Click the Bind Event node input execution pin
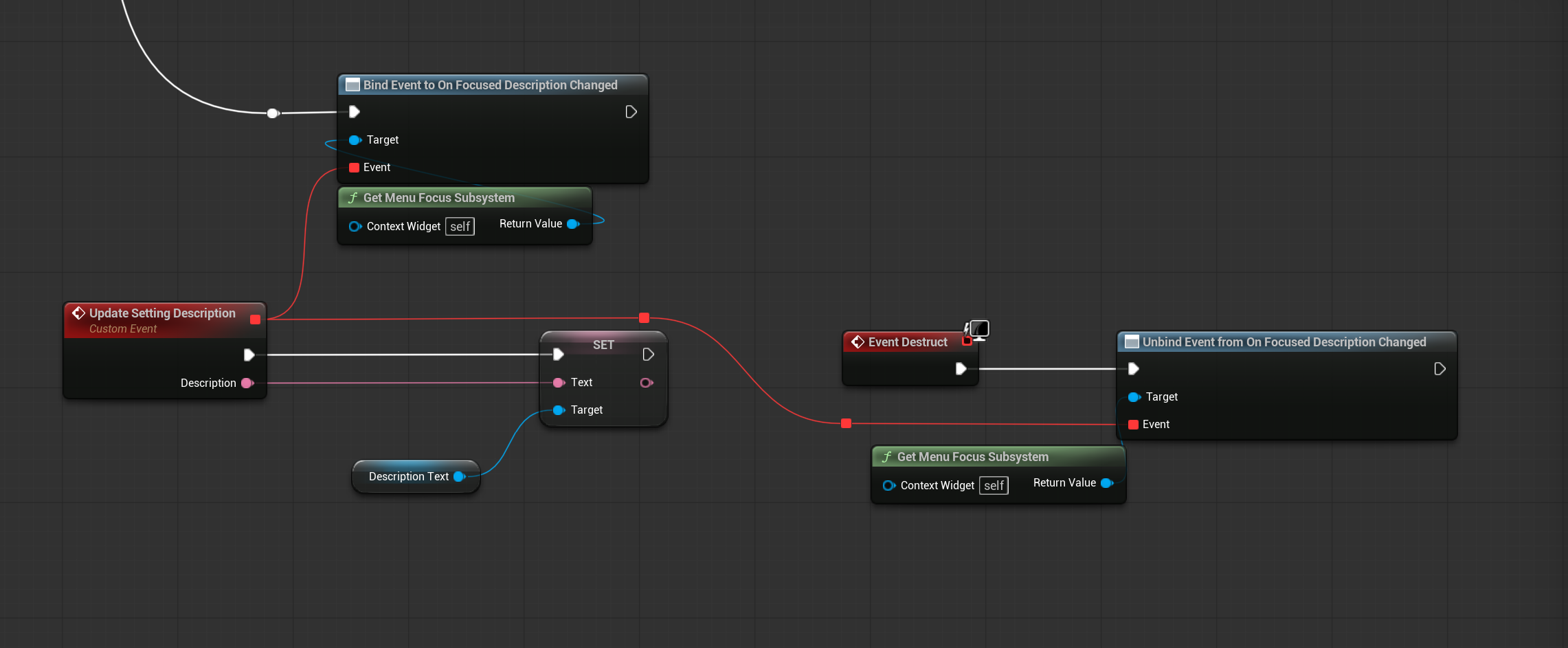The image size is (1568, 648). 355,111
